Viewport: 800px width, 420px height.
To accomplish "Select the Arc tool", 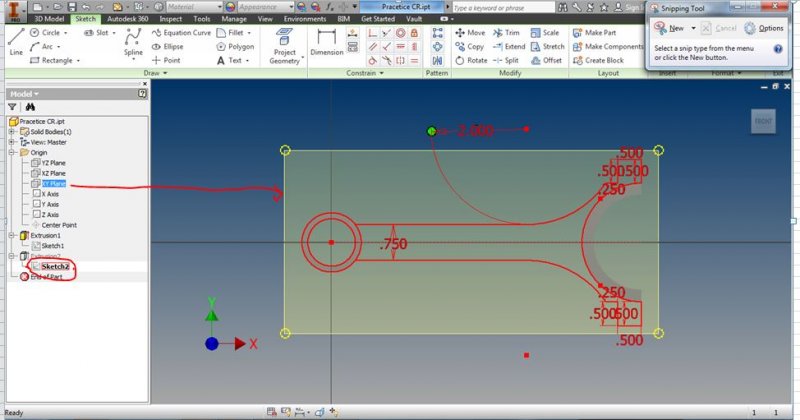I will tap(42, 46).
